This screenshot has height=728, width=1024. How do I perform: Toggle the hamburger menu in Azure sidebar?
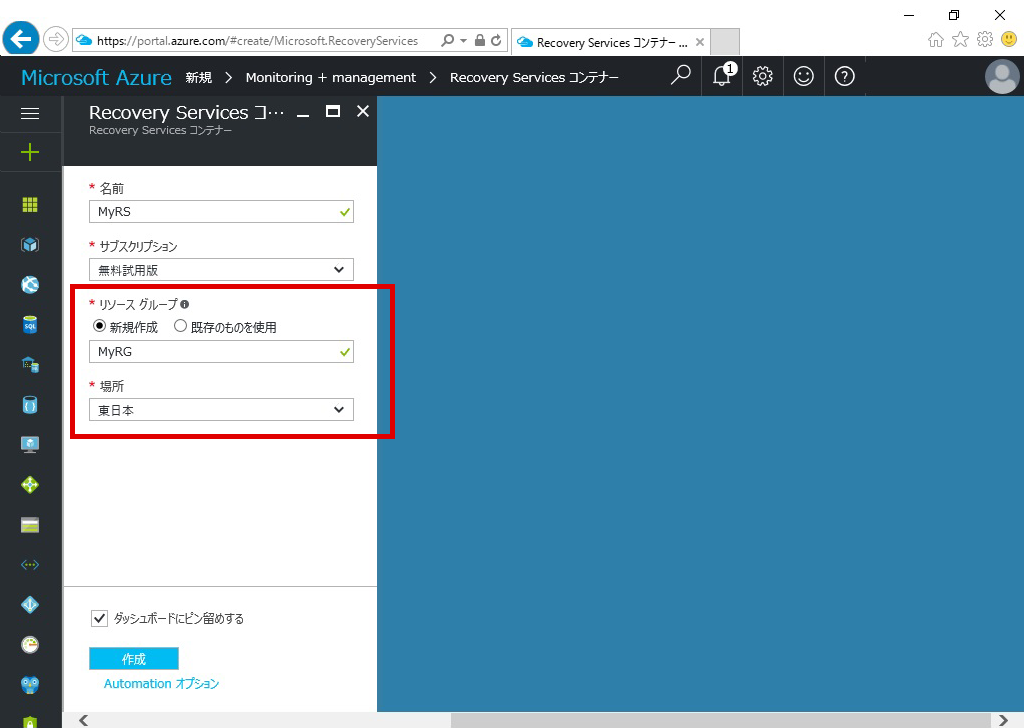click(x=30, y=114)
